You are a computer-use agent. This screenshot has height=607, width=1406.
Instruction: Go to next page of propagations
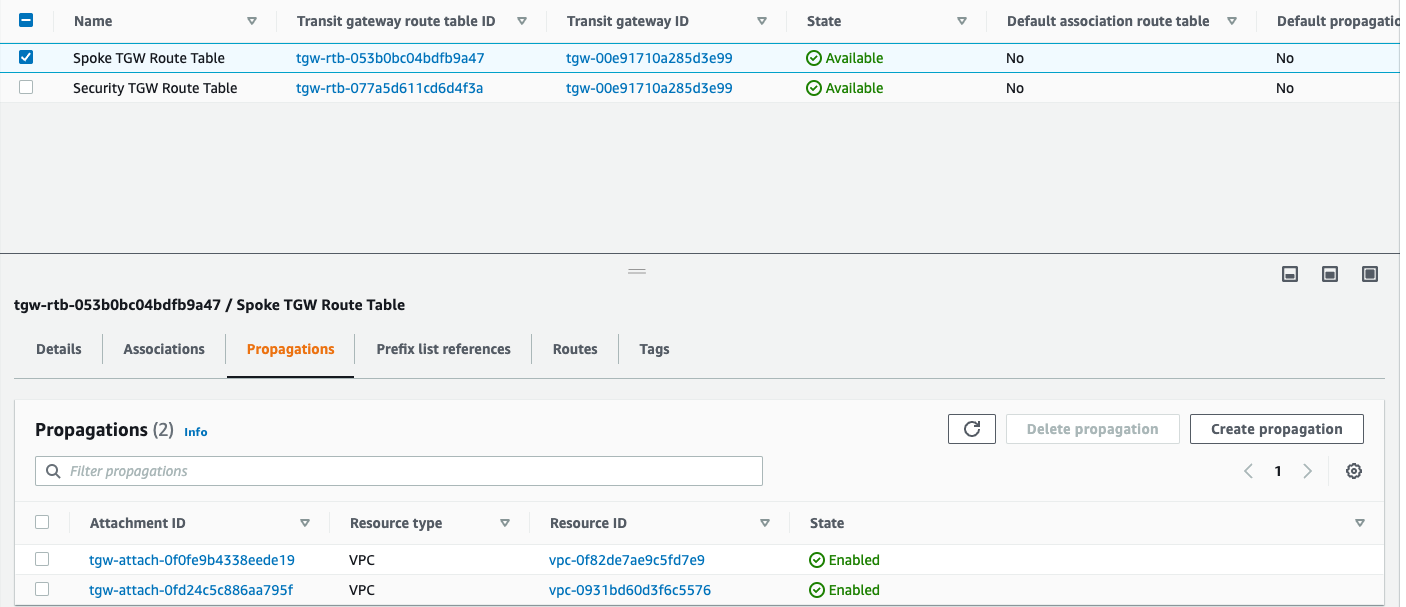1308,470
